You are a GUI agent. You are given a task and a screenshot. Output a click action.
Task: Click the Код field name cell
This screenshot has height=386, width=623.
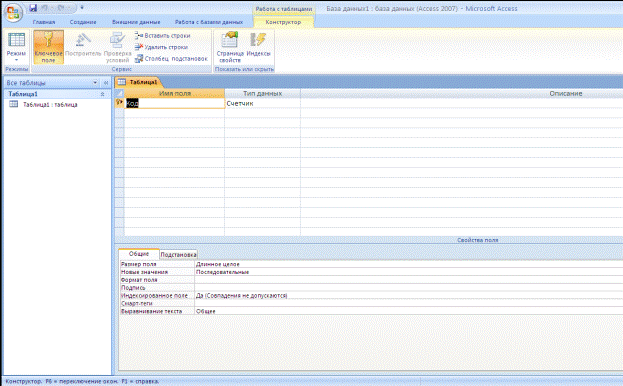175,103
